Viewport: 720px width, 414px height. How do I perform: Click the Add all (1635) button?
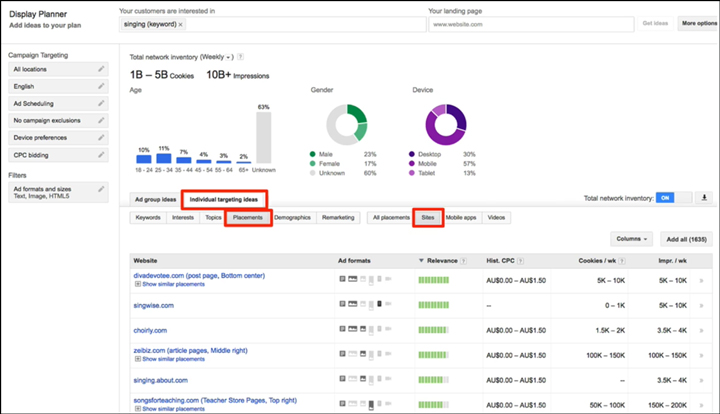click(687, 239)
